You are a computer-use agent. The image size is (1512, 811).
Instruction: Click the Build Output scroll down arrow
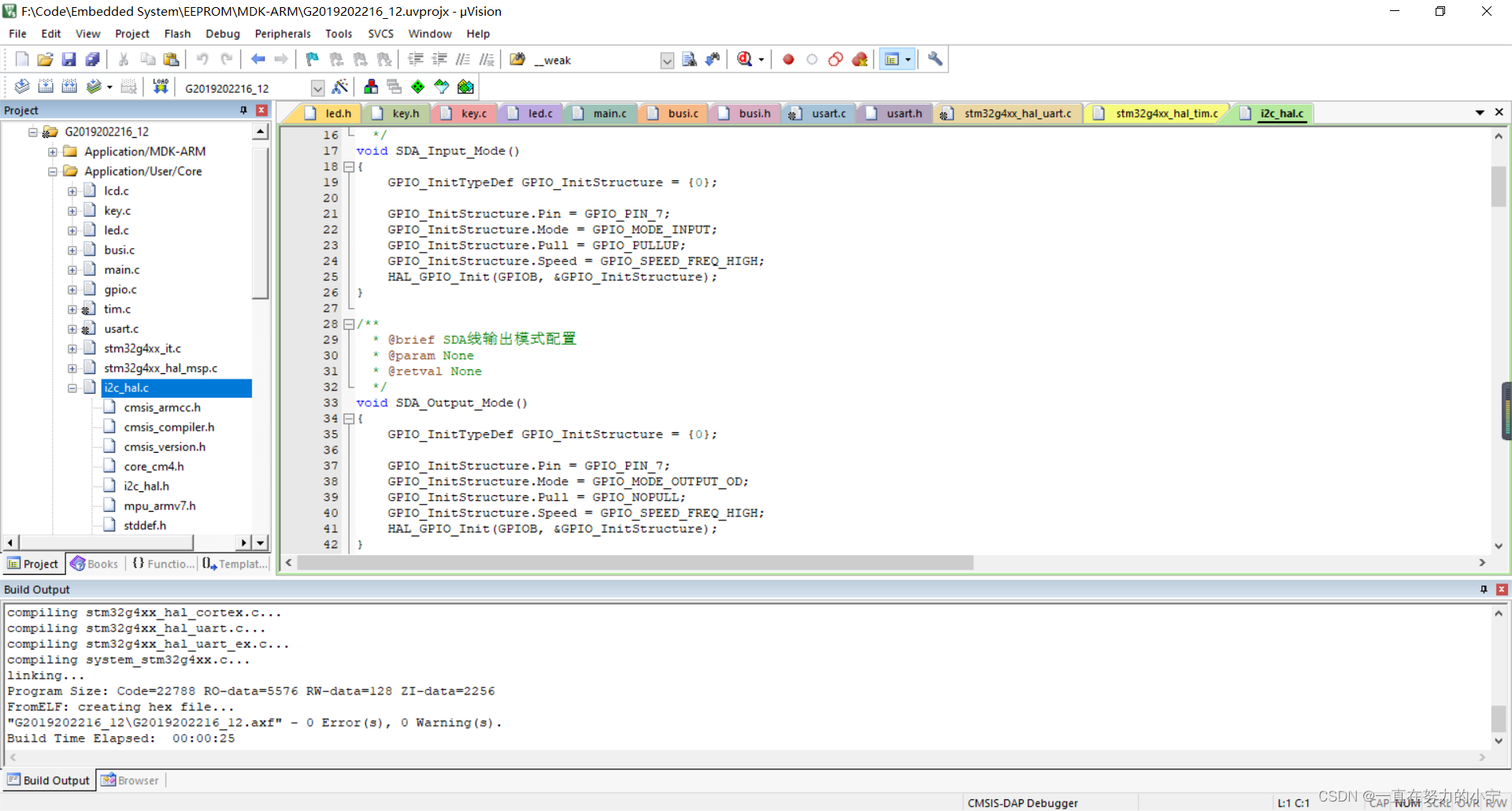pyautogui.click(x=1499, y=740)
